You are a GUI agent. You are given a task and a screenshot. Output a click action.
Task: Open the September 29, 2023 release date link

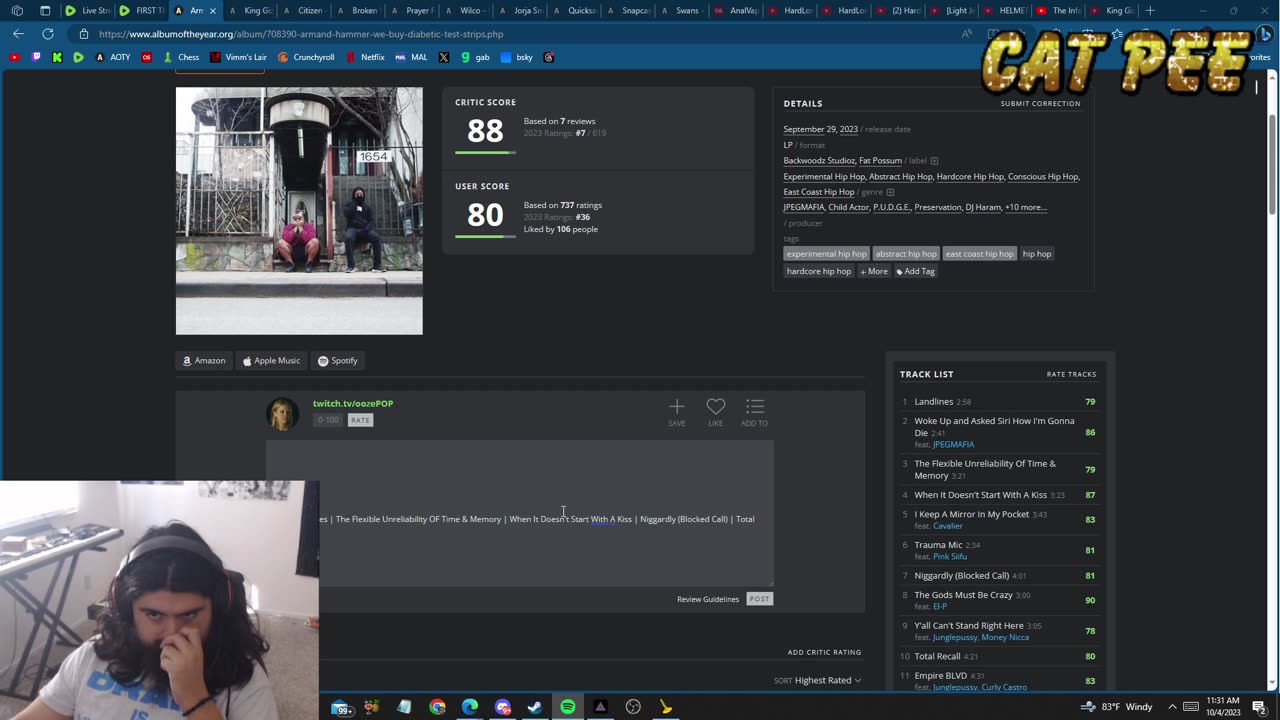(820, 129)
